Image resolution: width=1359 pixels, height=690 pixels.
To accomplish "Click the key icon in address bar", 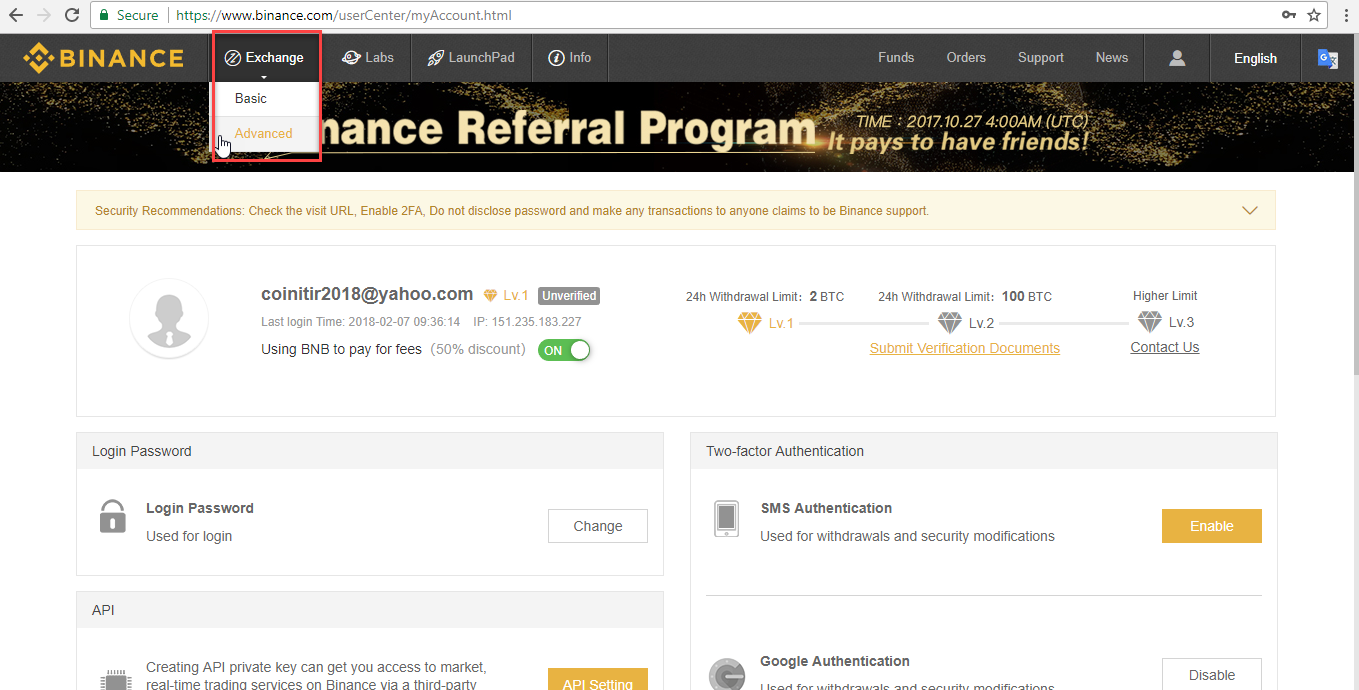I will (x=1289, y=15).
